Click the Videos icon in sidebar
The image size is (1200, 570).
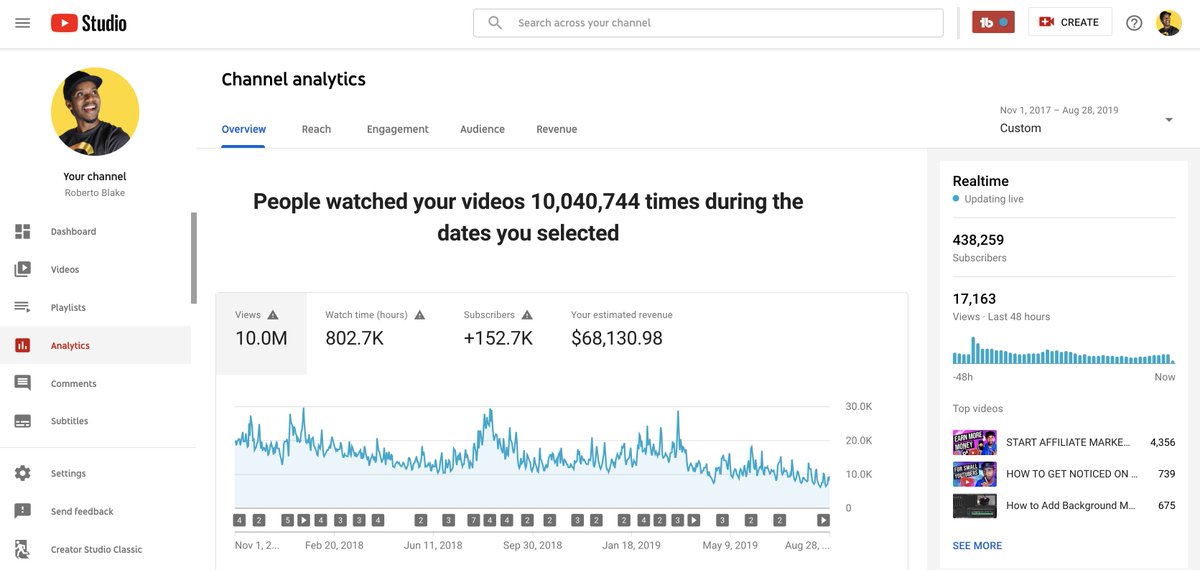pyautogui.click(x=22, y=270)
